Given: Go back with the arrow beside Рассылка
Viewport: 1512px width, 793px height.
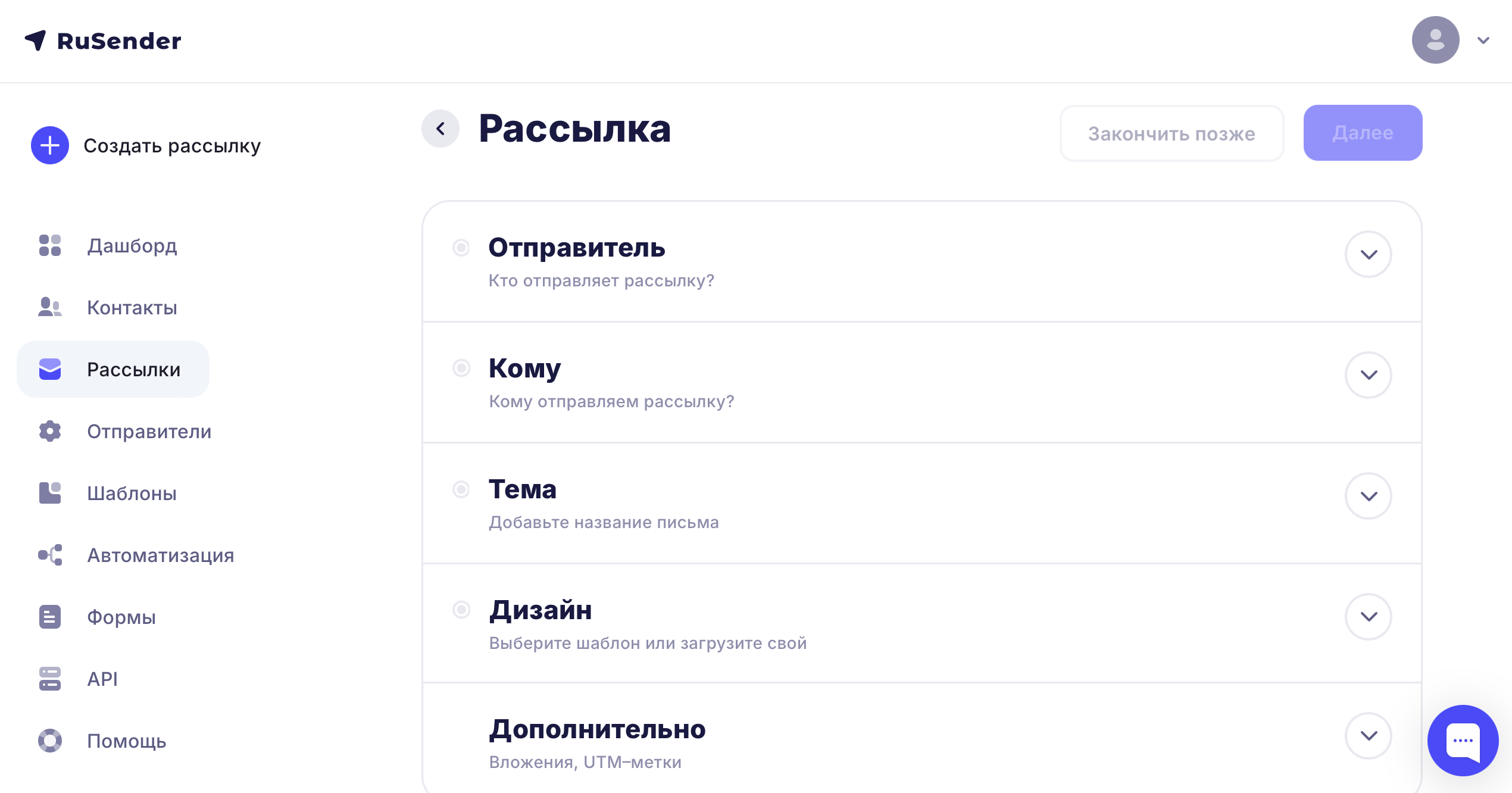Looking at the screenshot, I should 441,129.
